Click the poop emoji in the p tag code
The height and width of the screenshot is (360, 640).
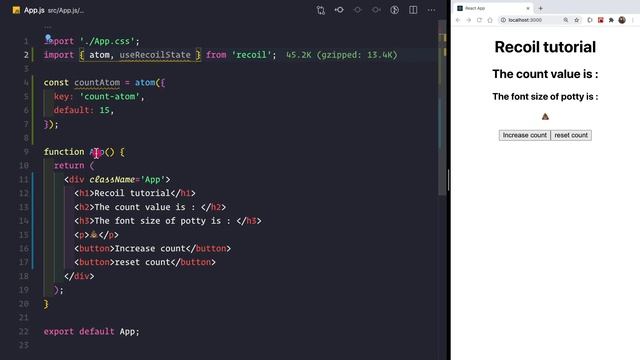[x=94, y=234]
